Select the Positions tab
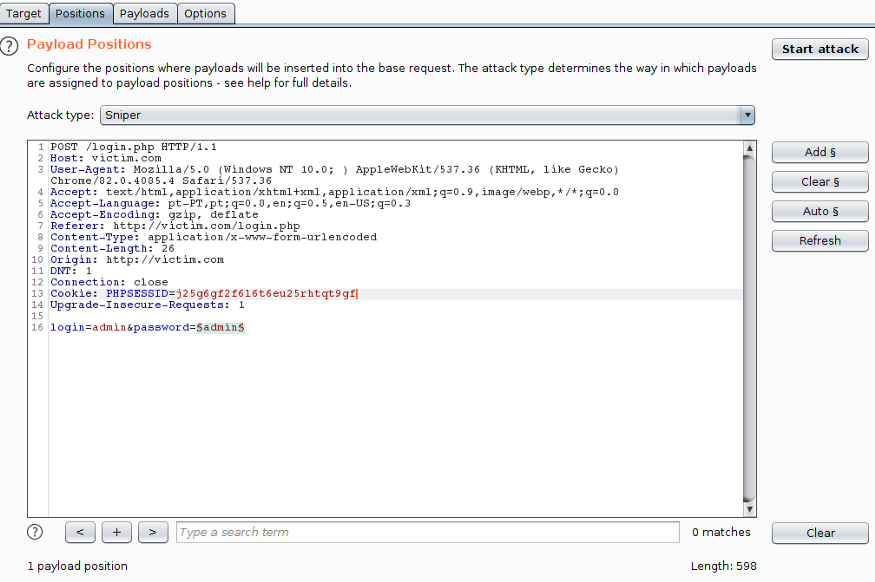This screenshot has width=875, height=582. (x=80, y=13)
